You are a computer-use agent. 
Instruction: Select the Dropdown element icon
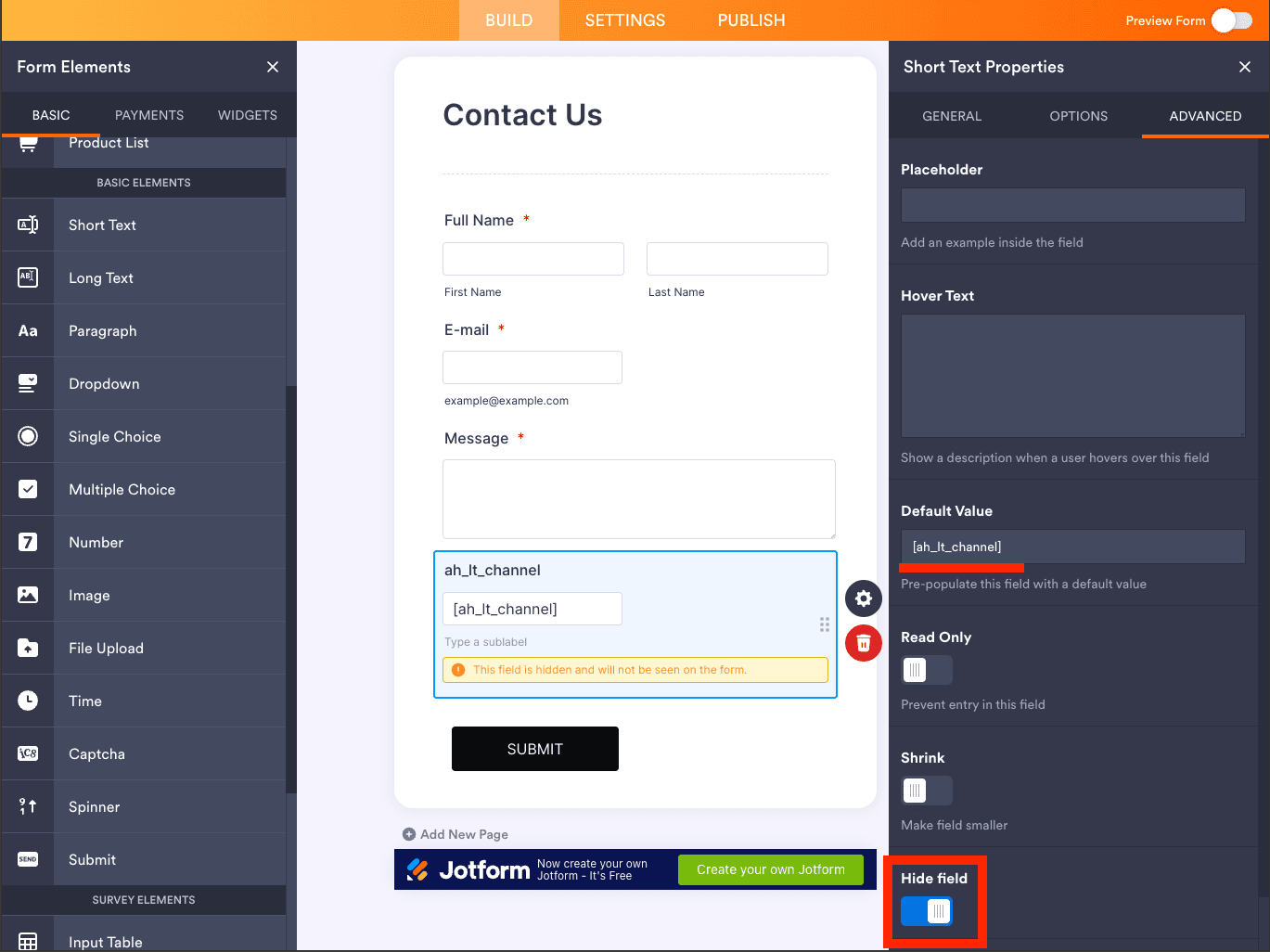click(x=28, y=383)
